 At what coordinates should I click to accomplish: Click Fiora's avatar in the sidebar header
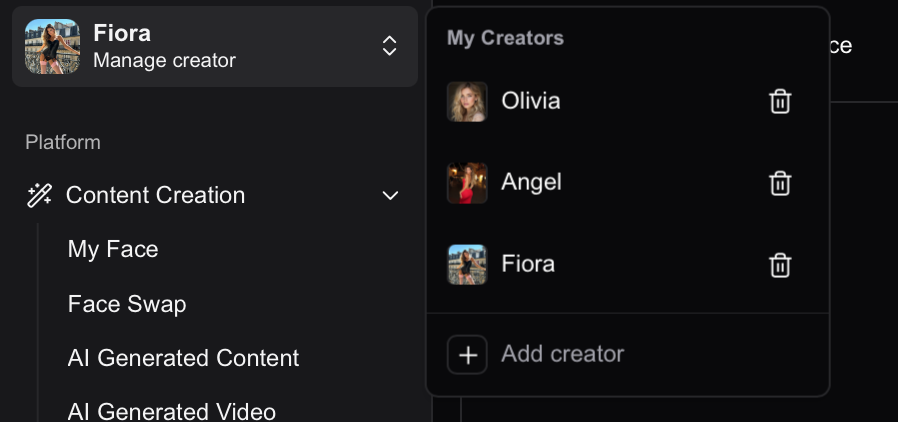pyautogui.click(x=52, y=46)
